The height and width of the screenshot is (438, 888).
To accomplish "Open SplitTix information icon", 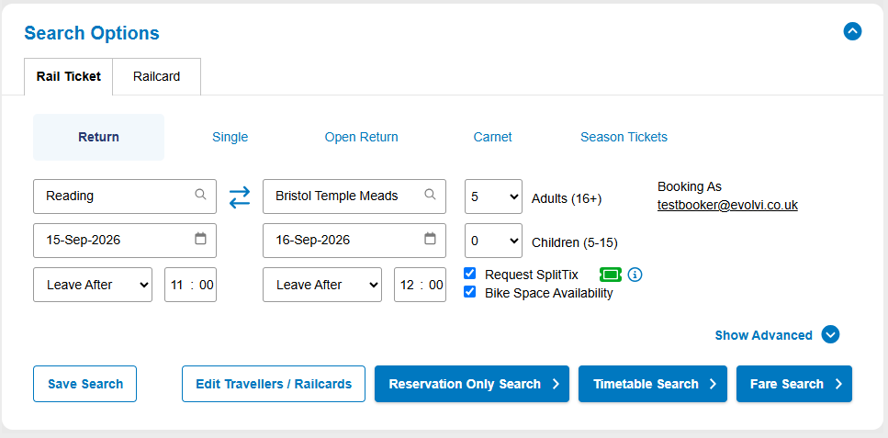I will pyautogui.click(x=635, y=275).
